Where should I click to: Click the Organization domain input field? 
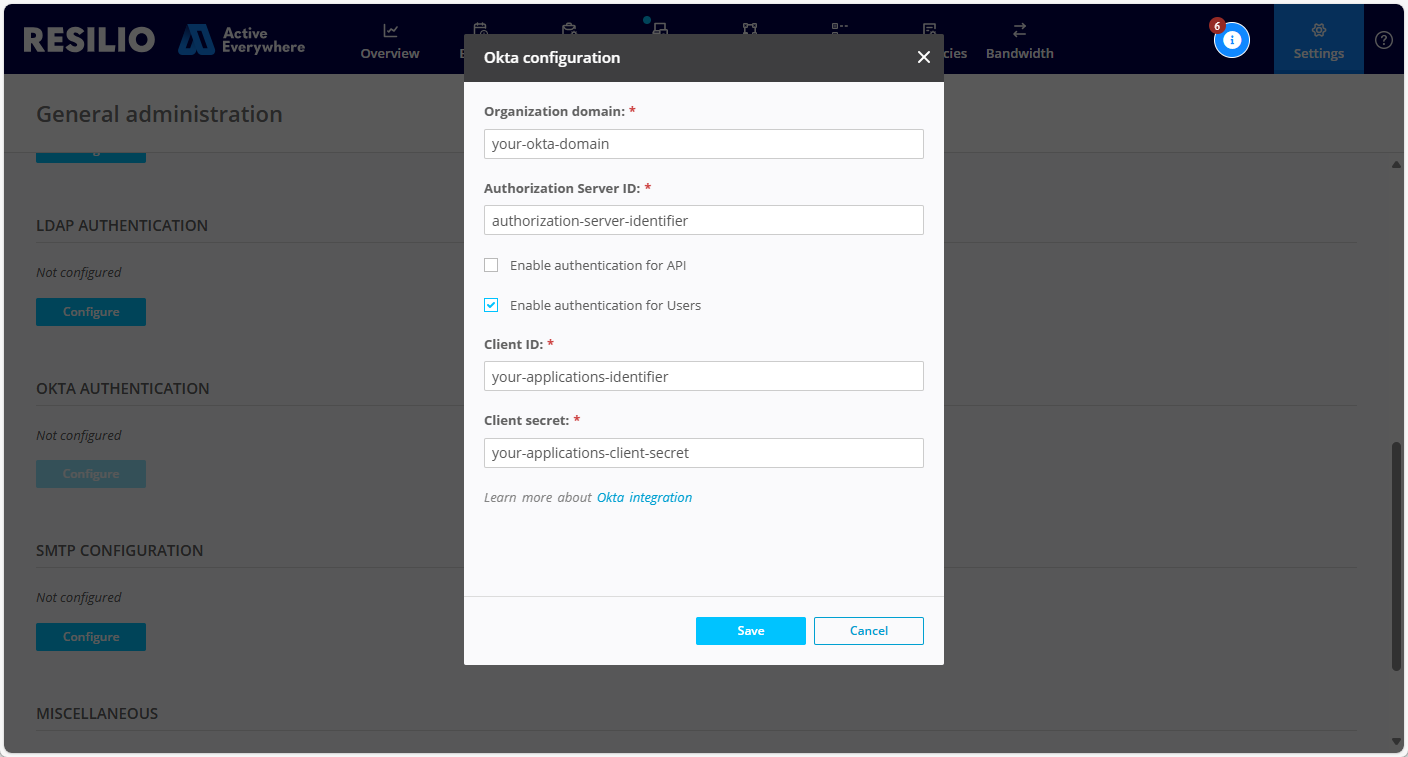point(703,144)
